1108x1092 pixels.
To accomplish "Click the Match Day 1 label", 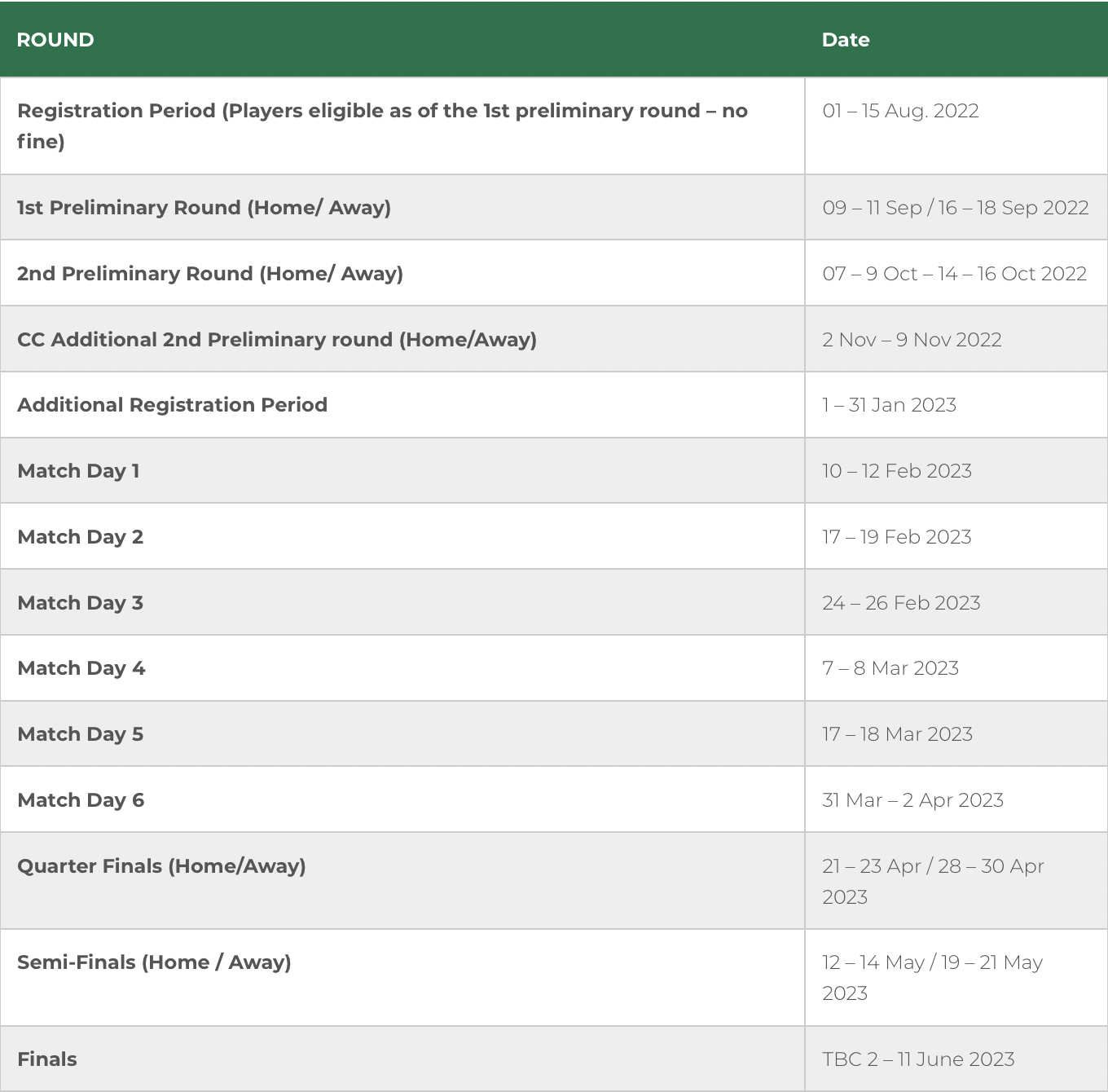I will tap(78, 471).
